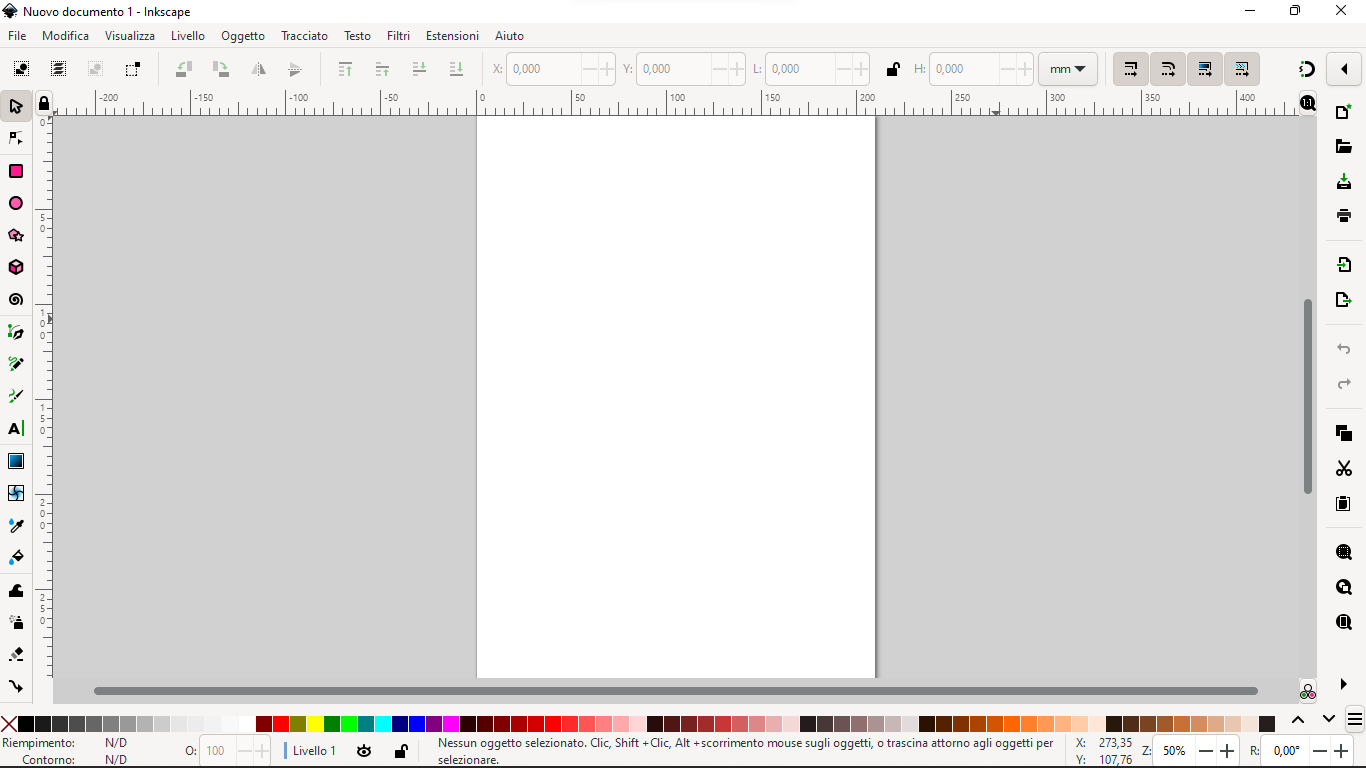This screenshot has width=1366, height=768.
Task: Lock the current layer Livello 1
Action: pos(402,751)
